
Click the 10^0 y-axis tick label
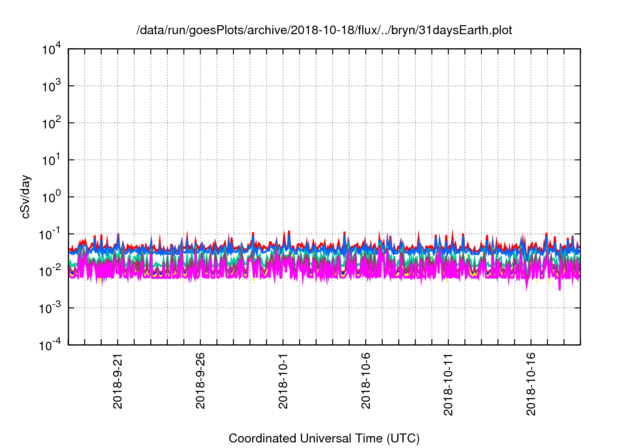click(51, 197)
